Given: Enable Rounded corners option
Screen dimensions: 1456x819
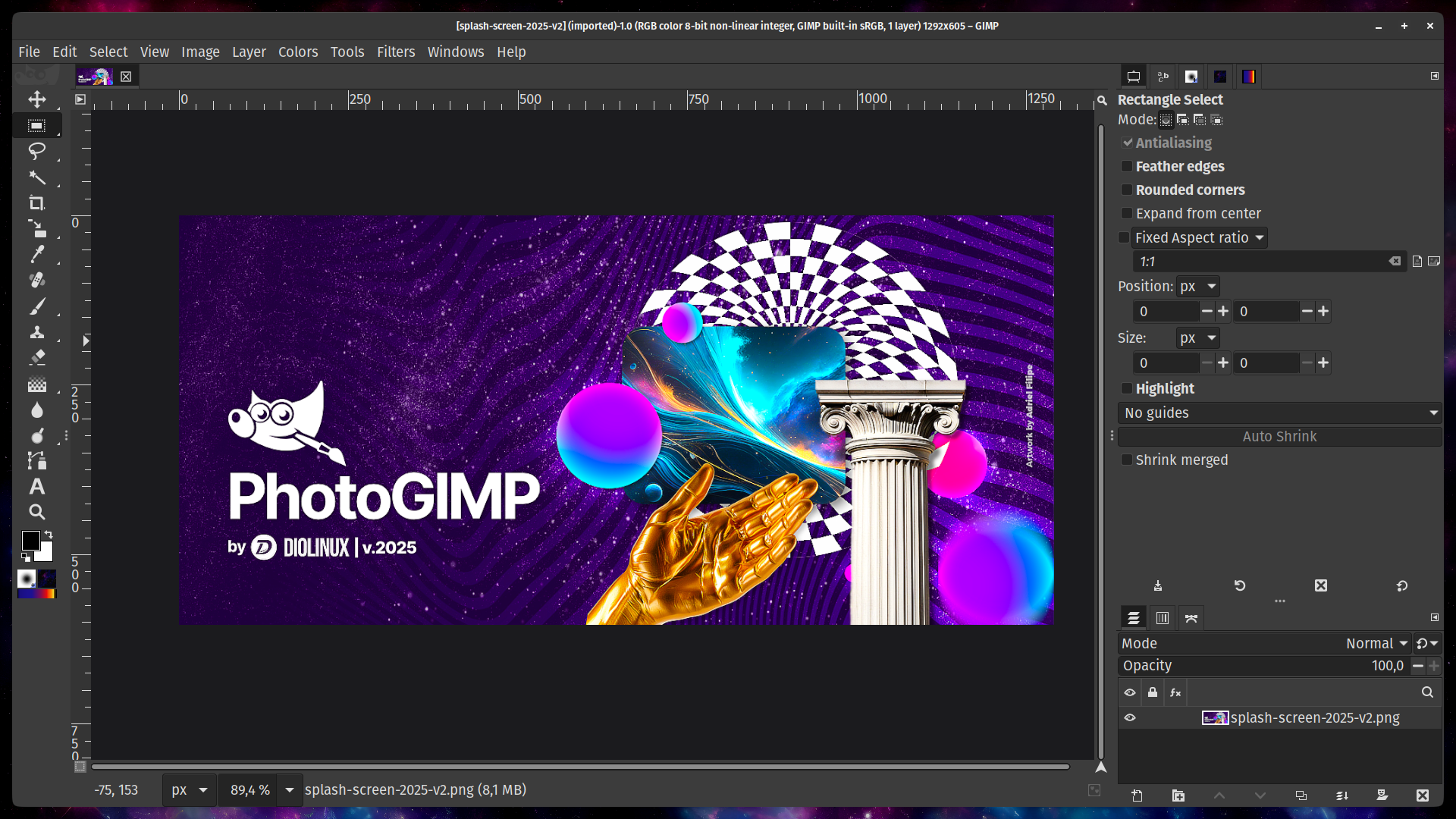Looking at the screenshot, I should (x=1126, y=189).
